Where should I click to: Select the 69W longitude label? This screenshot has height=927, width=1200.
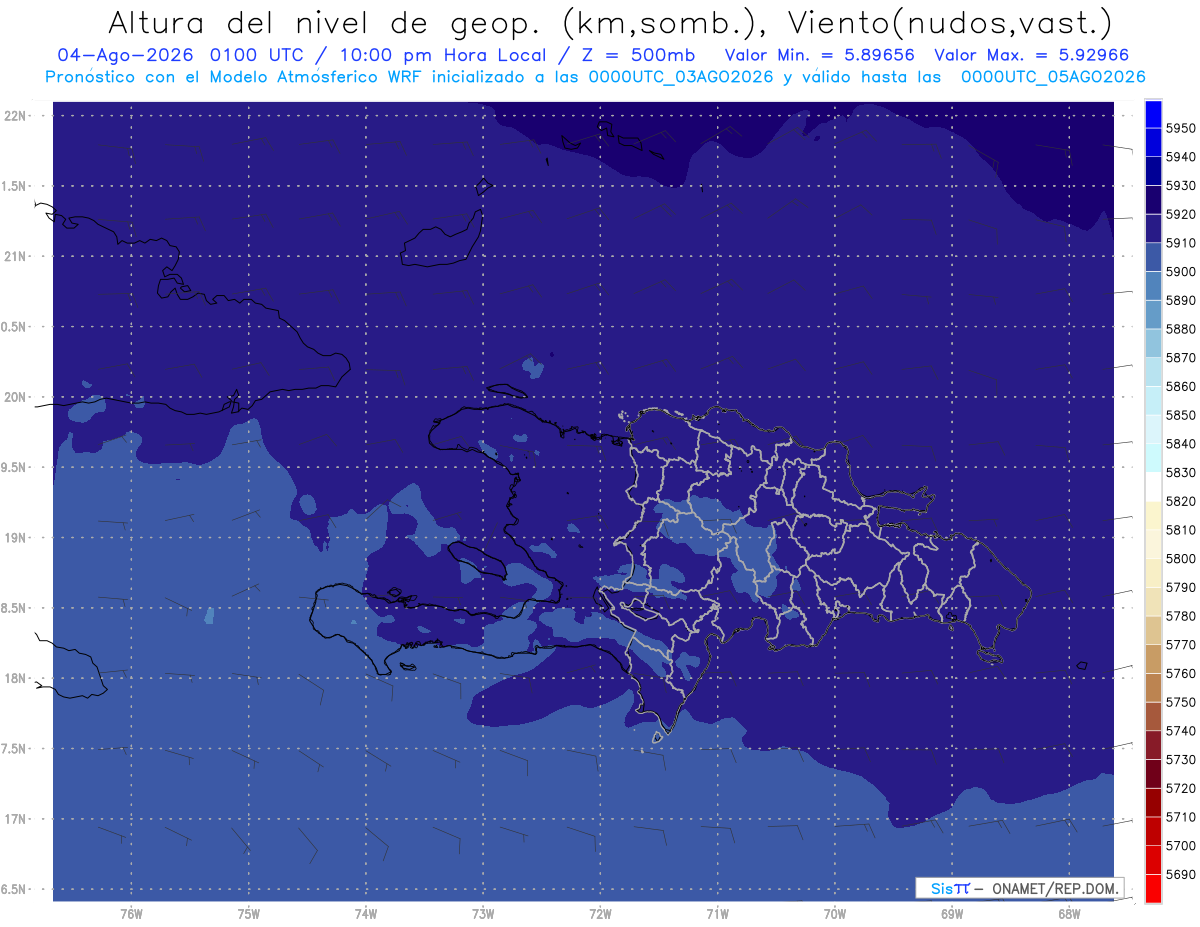tap(952, 914)
